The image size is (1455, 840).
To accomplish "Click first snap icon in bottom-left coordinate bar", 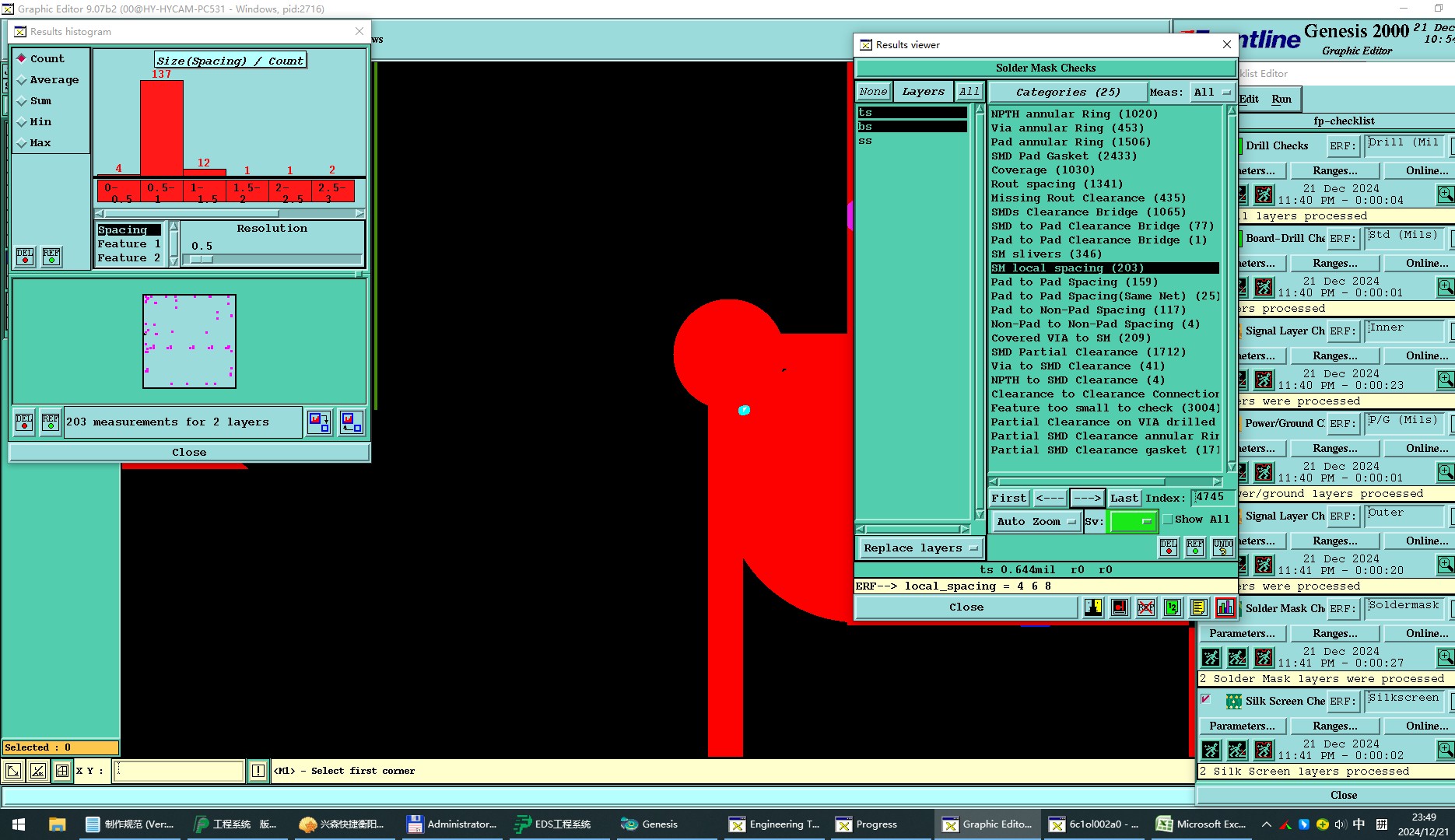I will pos(13,771).
